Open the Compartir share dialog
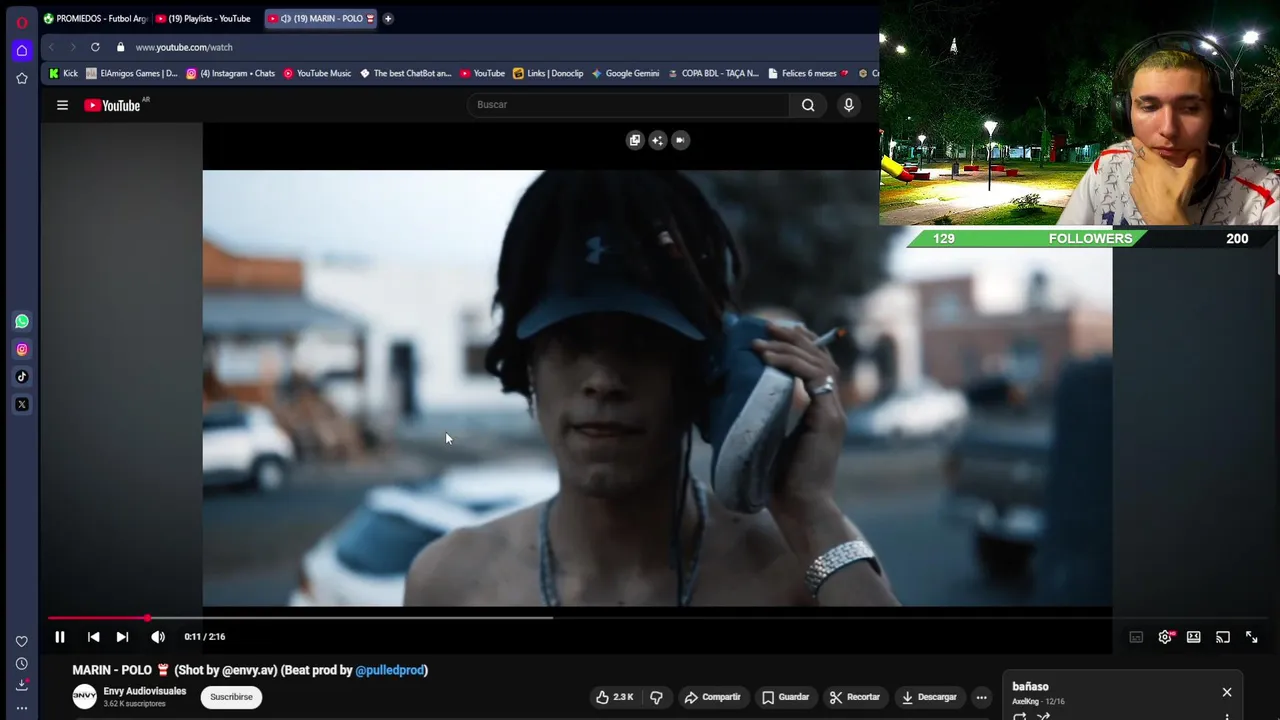This screenshot has height=720, width=1280. 712,697
